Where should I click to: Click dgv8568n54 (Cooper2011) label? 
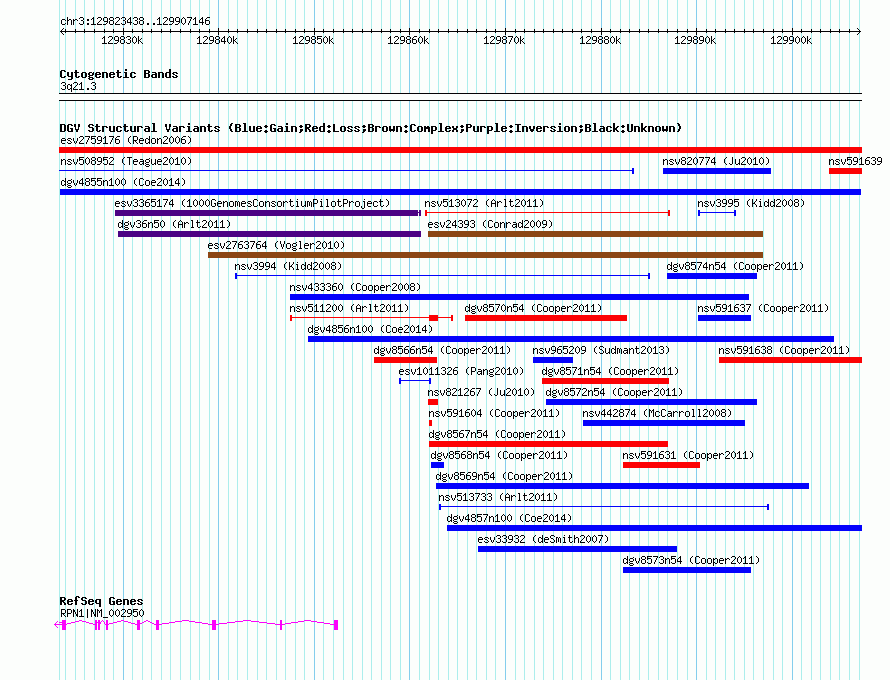tap(499, 455)
